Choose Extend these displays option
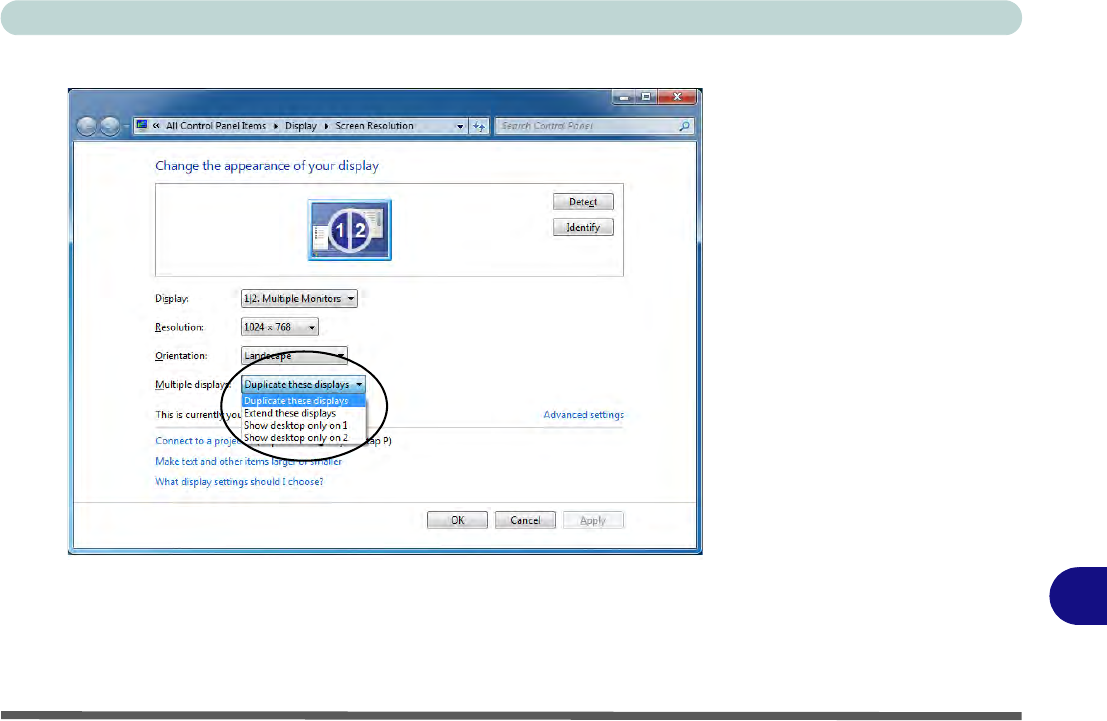This screenshot has width=1107, height=721. point(304,413)
